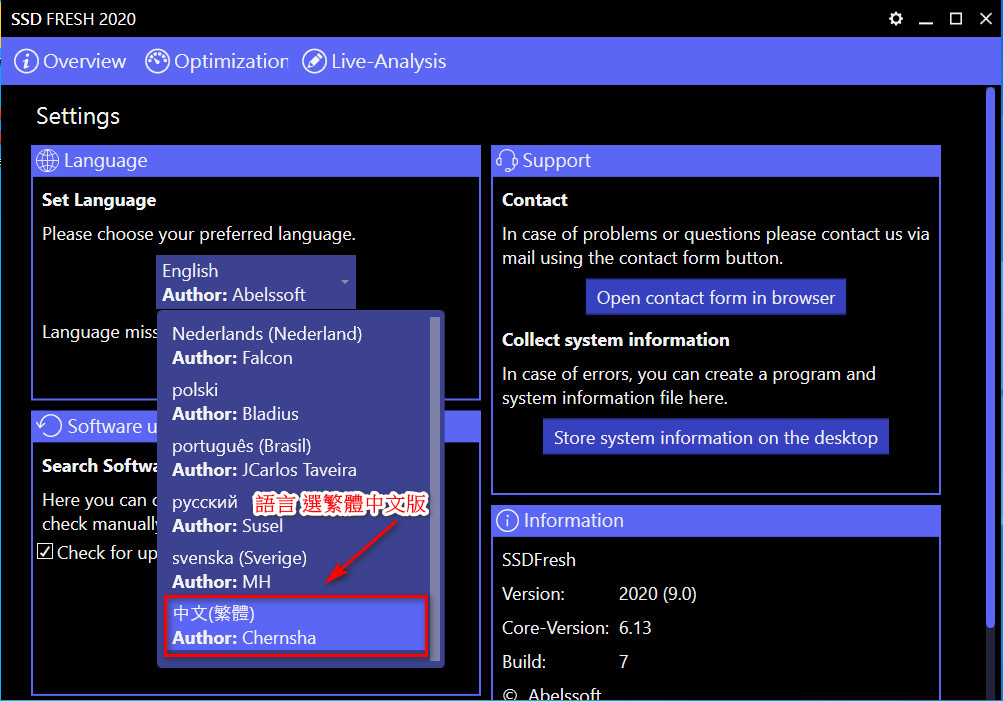Image resolution: width=1003 pixels, height=701 pixels.
Task: Click the main settings page scrollbar
Action: (990, 358)
